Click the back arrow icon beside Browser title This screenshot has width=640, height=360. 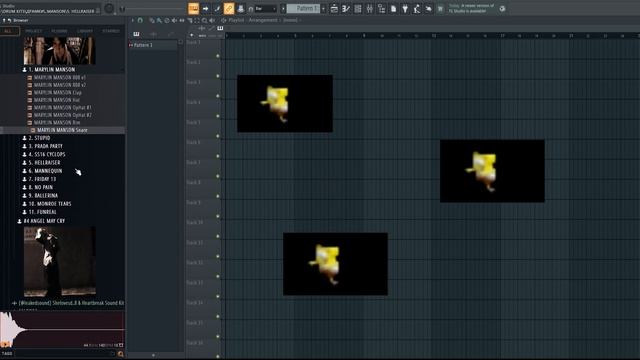coord(9,20)
